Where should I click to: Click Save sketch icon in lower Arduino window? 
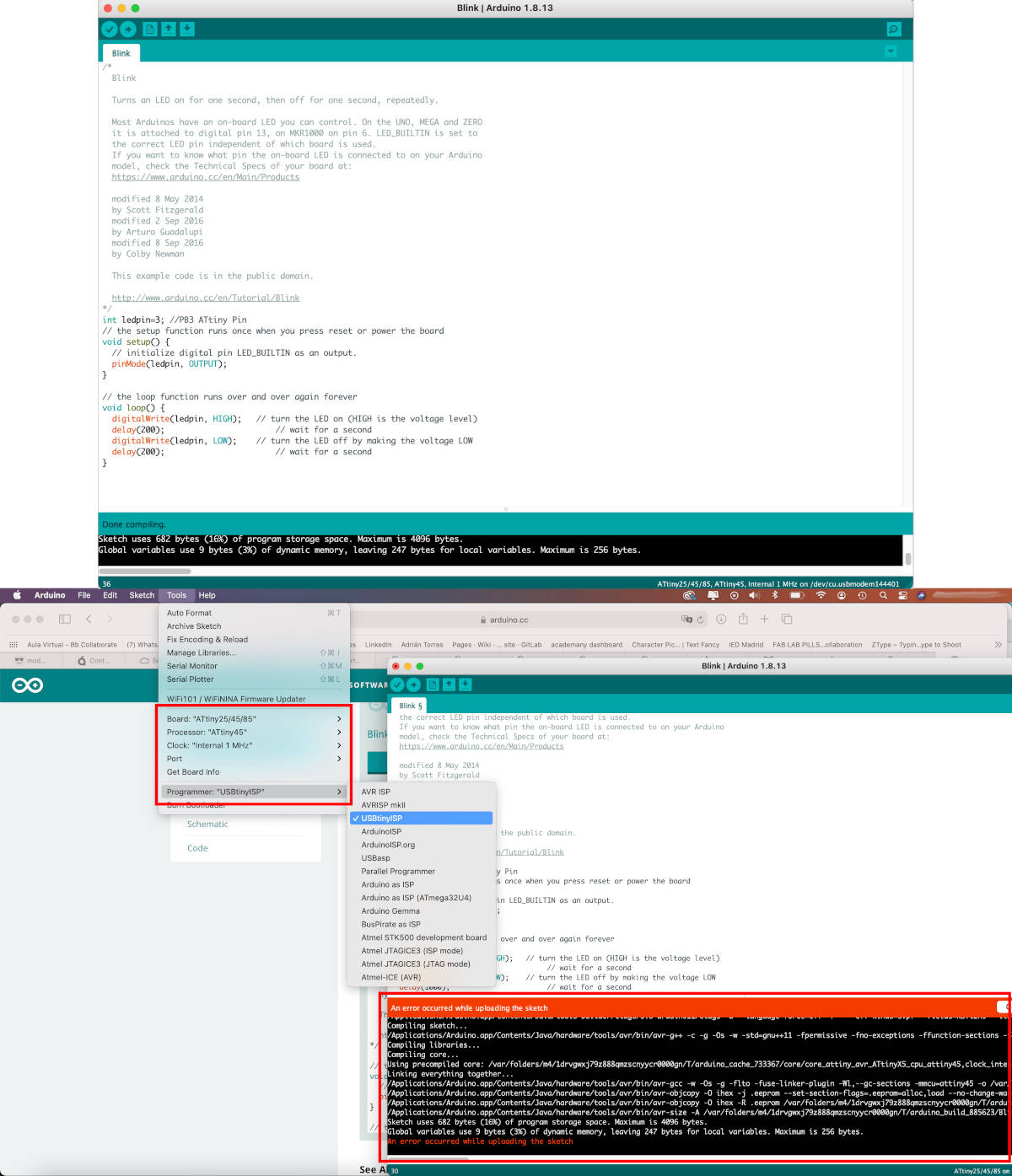tap(466, 685)
